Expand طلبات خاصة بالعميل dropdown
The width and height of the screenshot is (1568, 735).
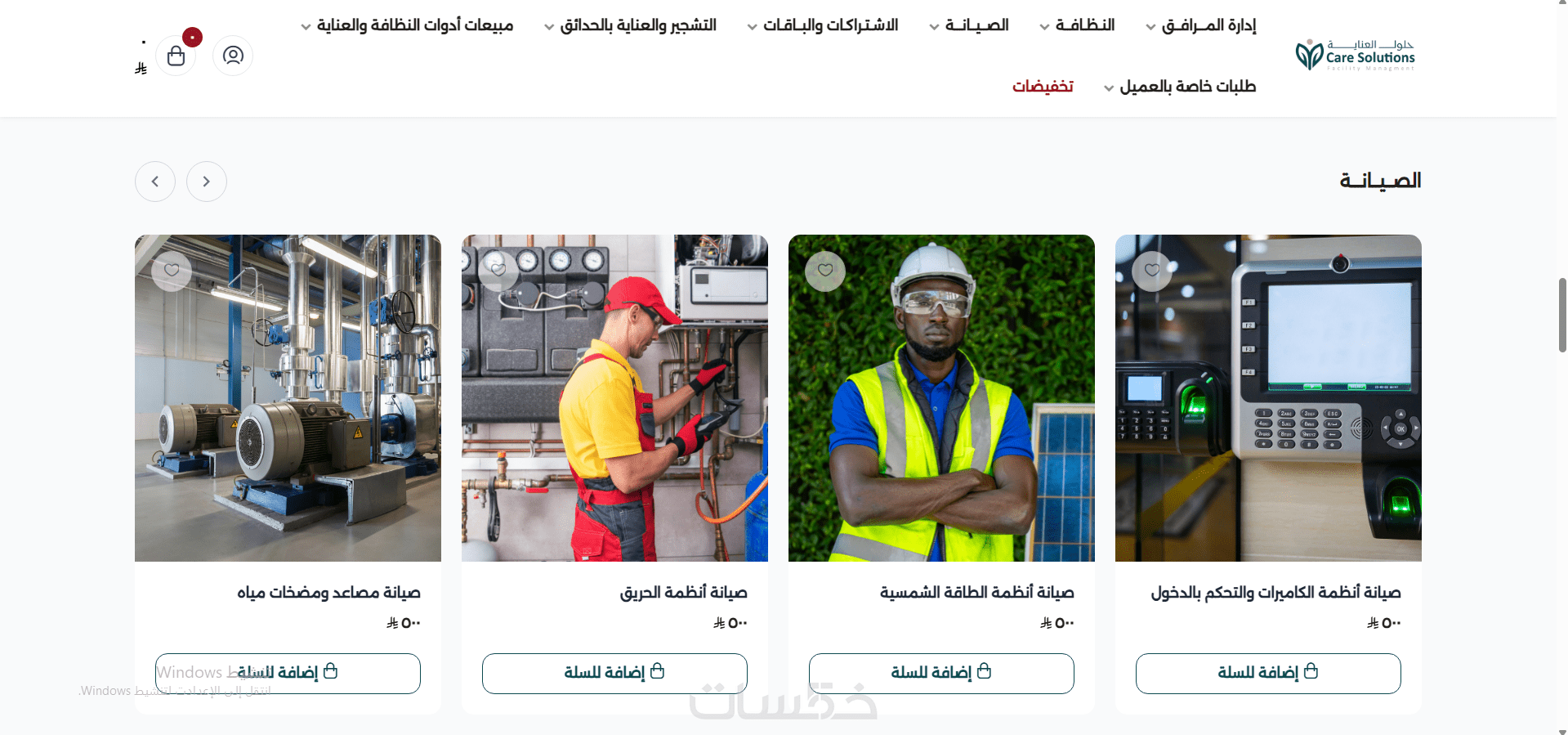(x=1180, y=87)
